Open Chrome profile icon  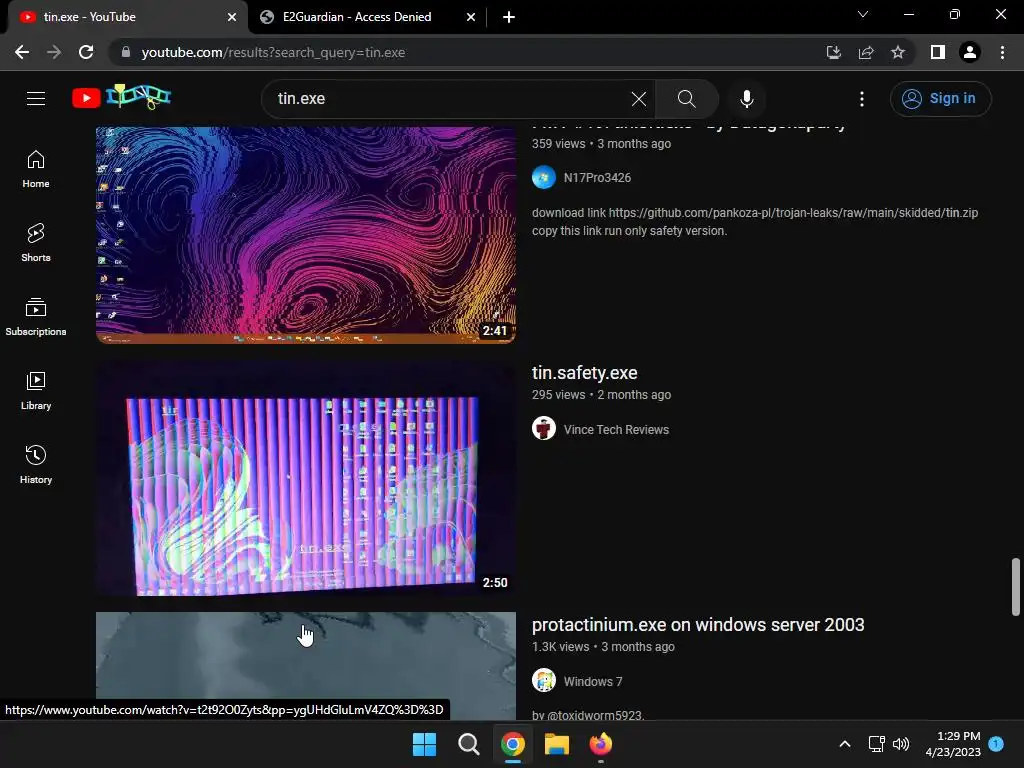[x=970, y=52]
